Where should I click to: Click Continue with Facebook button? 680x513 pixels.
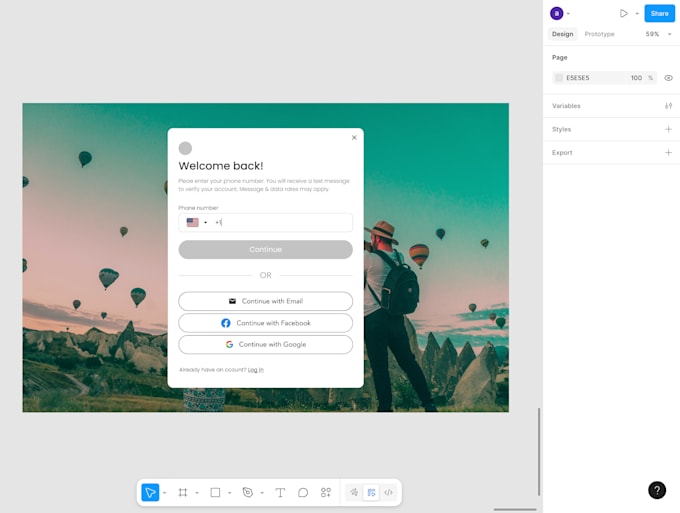[265, 323]
